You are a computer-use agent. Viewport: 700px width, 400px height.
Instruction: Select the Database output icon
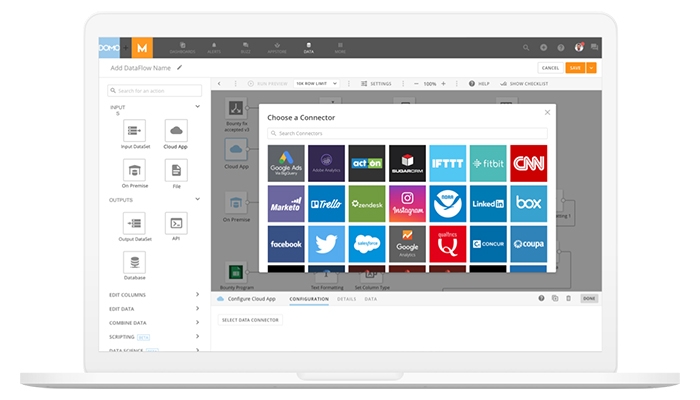click(134, 262)
